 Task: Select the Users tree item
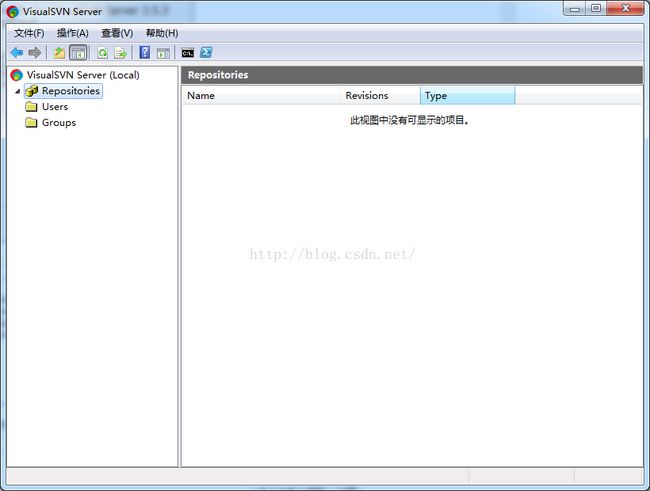click(x=55, y=107)
